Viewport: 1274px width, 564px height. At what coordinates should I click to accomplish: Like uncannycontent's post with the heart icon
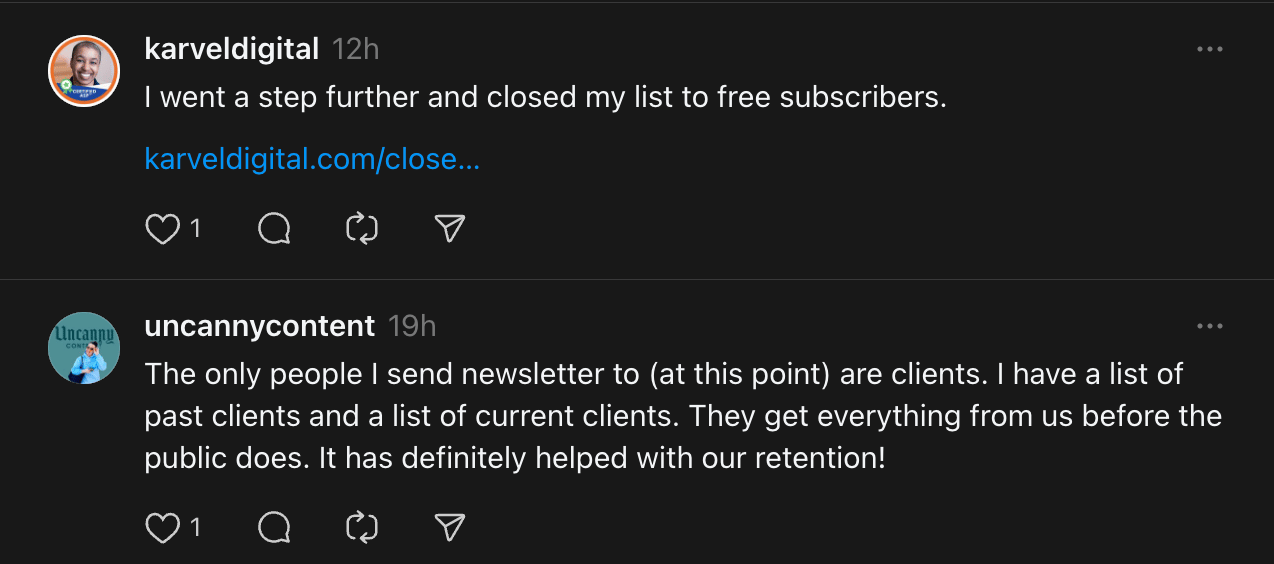(162, 527)
